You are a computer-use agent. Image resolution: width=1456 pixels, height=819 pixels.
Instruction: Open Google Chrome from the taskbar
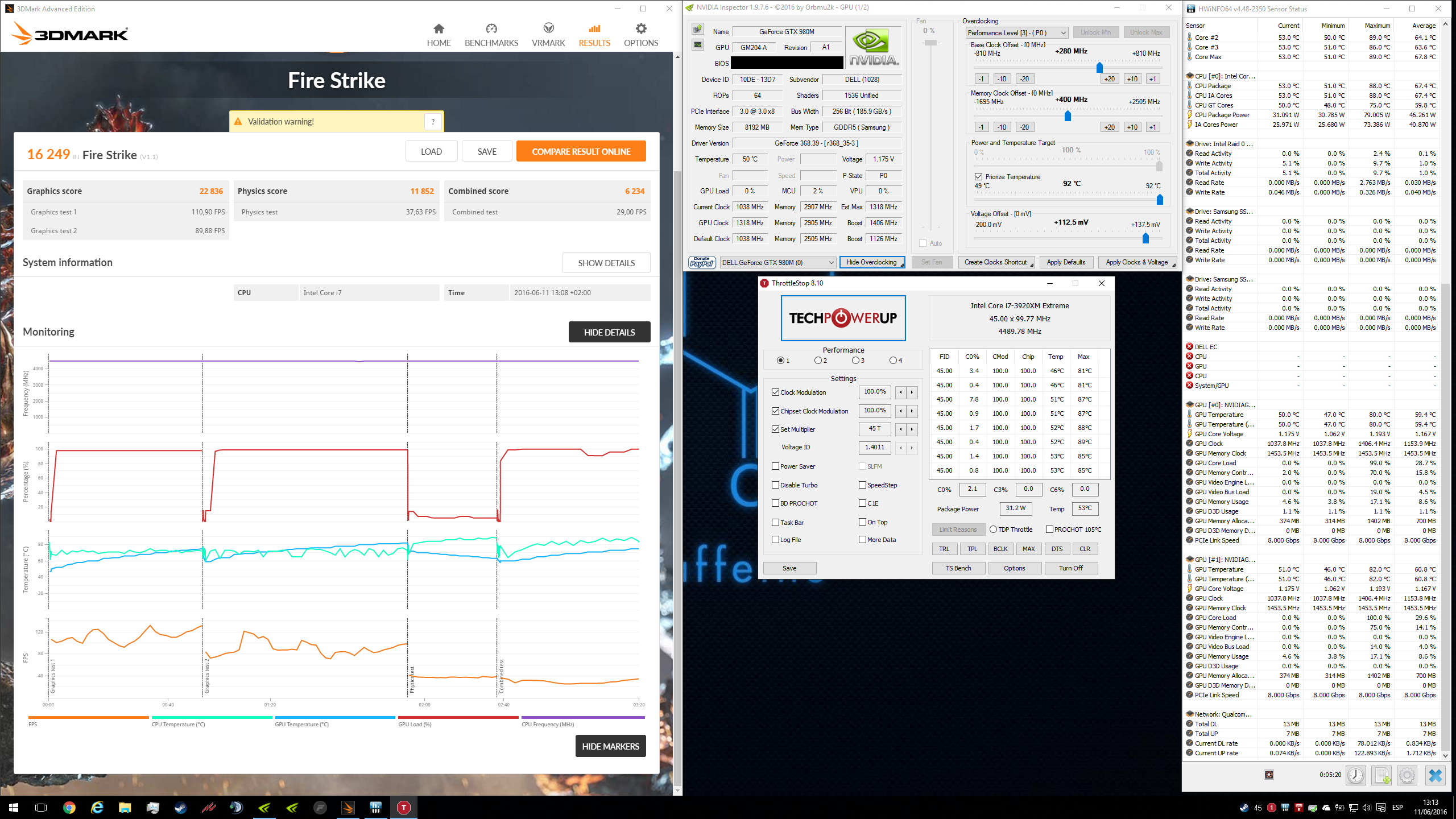[x=69, y=808]
